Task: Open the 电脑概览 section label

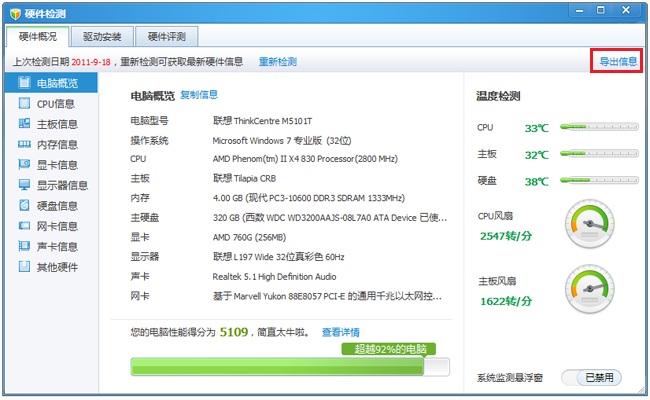Action: coord(57,83)
